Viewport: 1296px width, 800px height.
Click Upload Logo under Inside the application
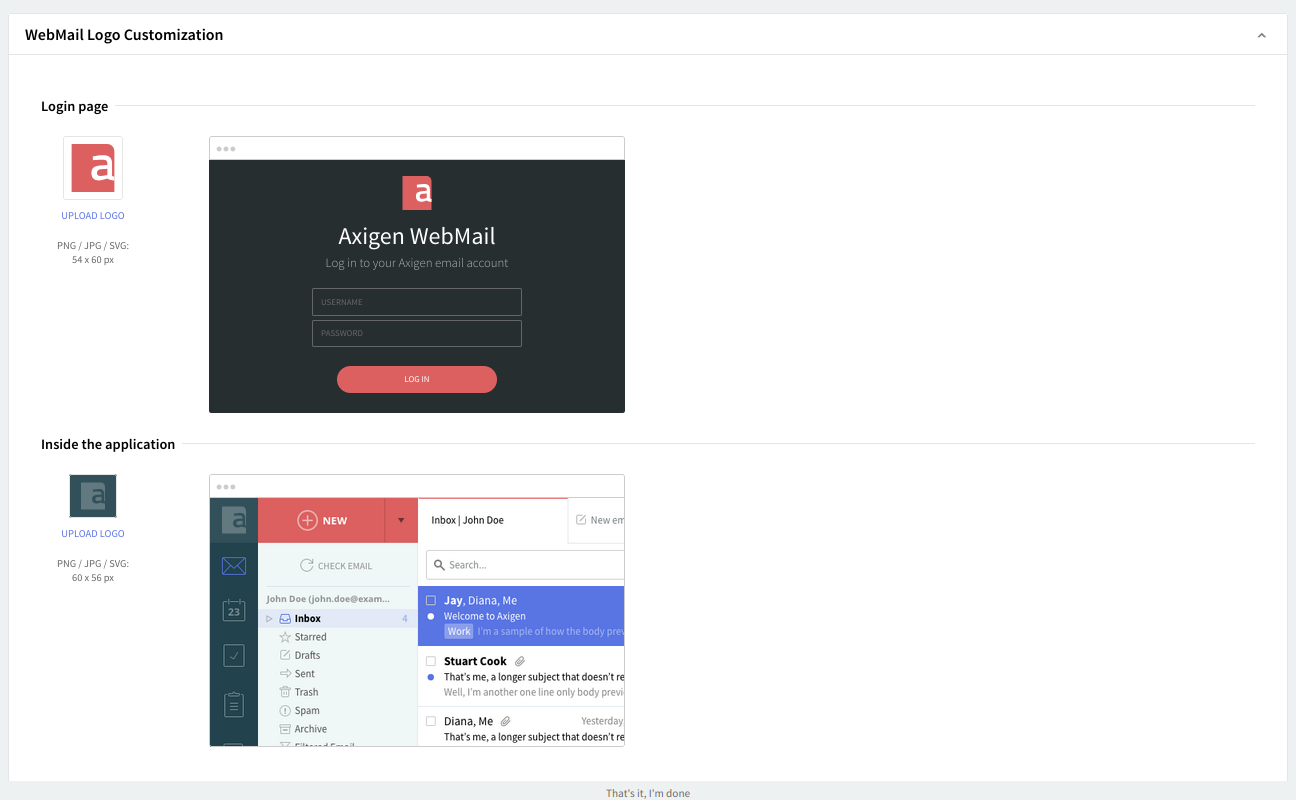point(93,534)
